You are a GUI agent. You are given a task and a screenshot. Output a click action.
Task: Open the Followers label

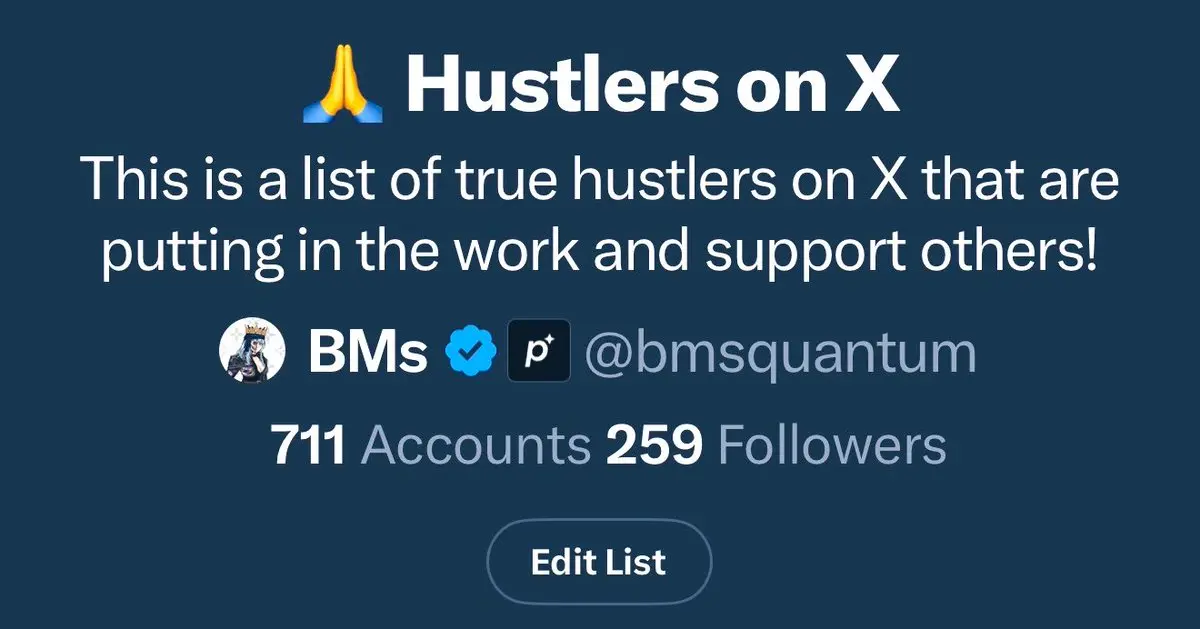pyautogui.click(x=832, y=446)
